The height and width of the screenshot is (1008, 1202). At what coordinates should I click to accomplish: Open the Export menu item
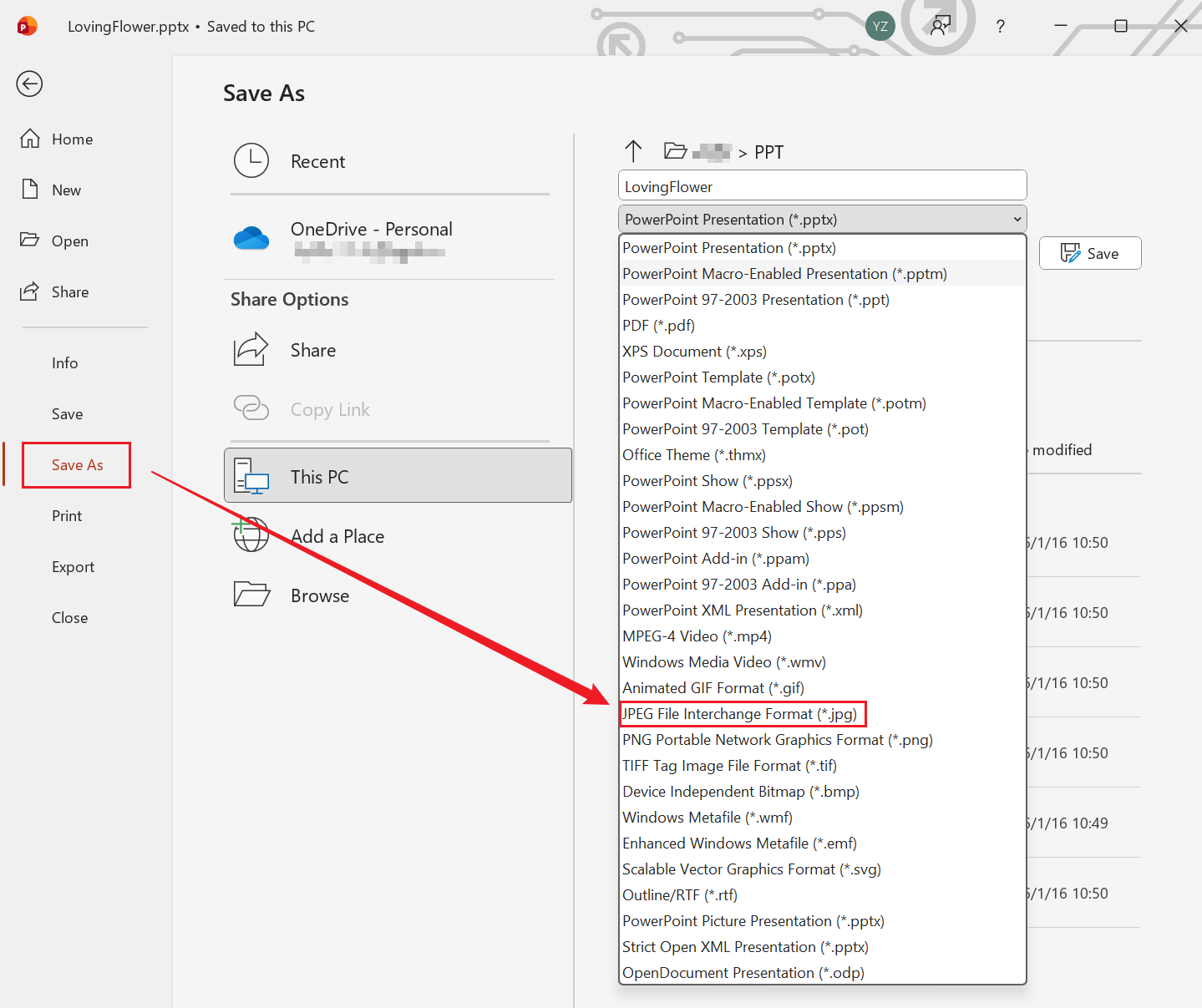74,567
